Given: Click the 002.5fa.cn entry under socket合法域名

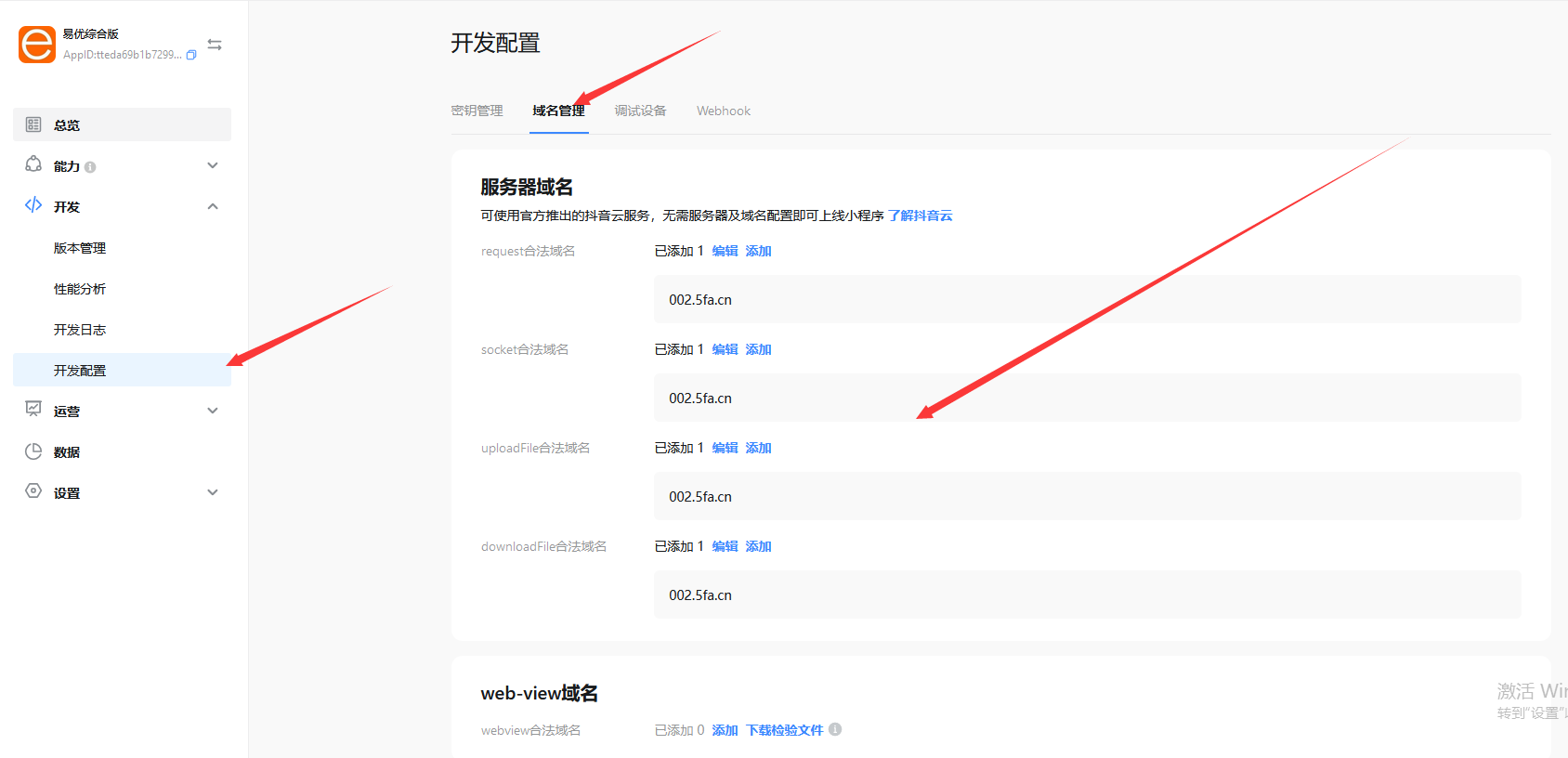Looking at the screenshot, I should (1088, 398).
